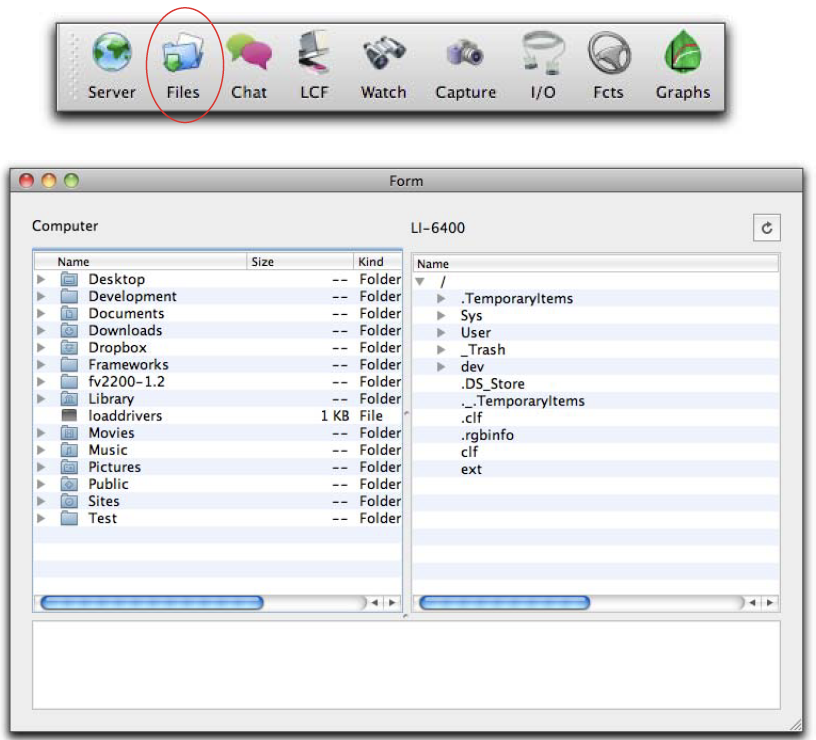Expand the Test folder

(x=41, y=519)
